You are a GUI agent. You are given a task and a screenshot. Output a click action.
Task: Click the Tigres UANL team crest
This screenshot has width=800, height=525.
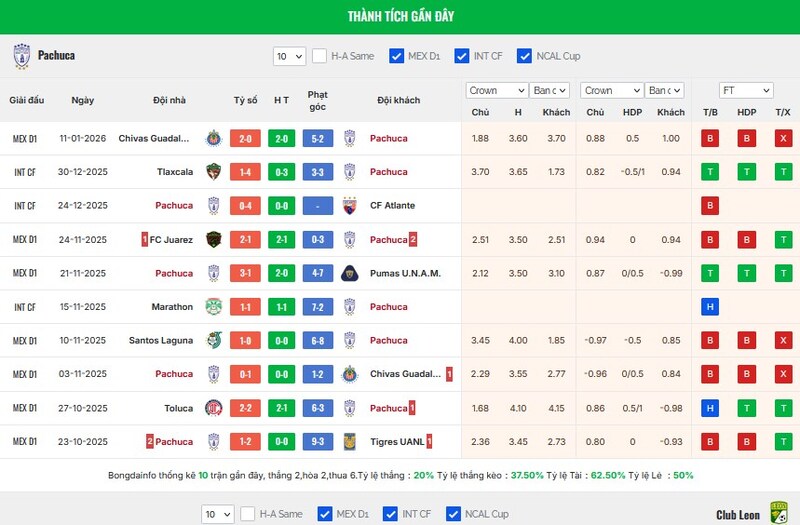coord(350,441)
